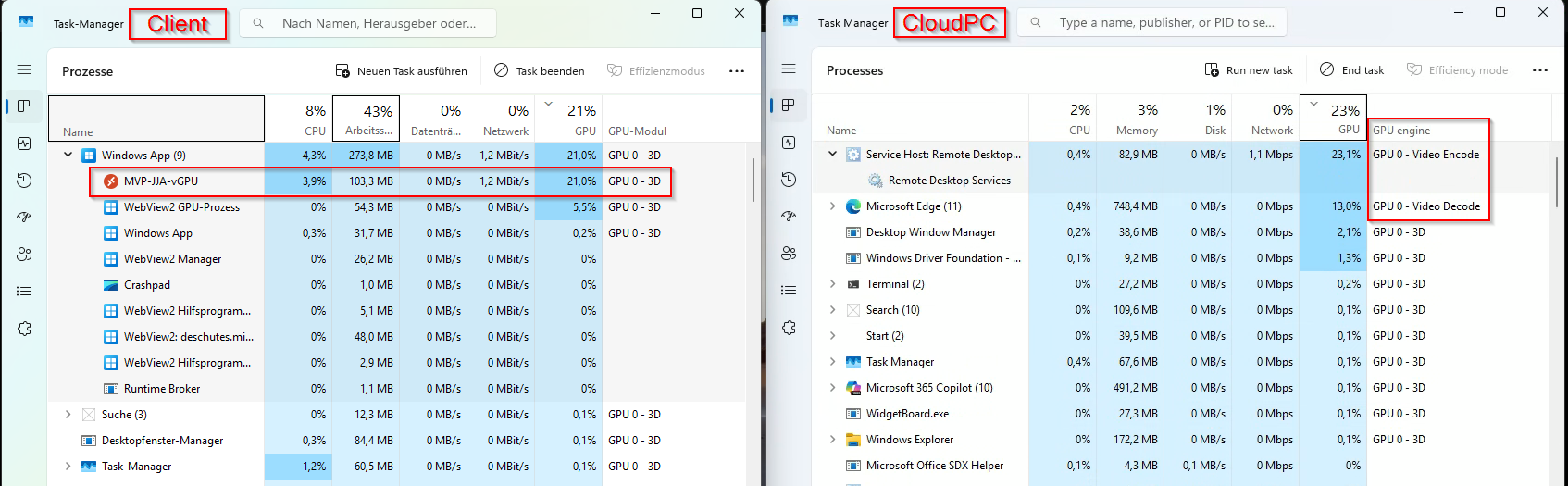Open more options ellipsis in CloudPC
The image size is (1568, 486).
tap(1540, 69)
